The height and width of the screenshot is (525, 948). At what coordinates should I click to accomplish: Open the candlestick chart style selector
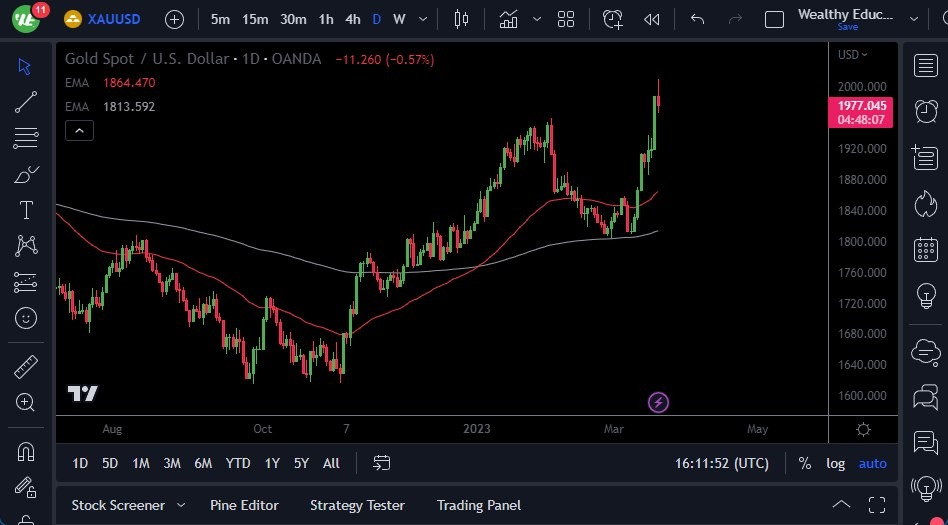coord(461,19)
